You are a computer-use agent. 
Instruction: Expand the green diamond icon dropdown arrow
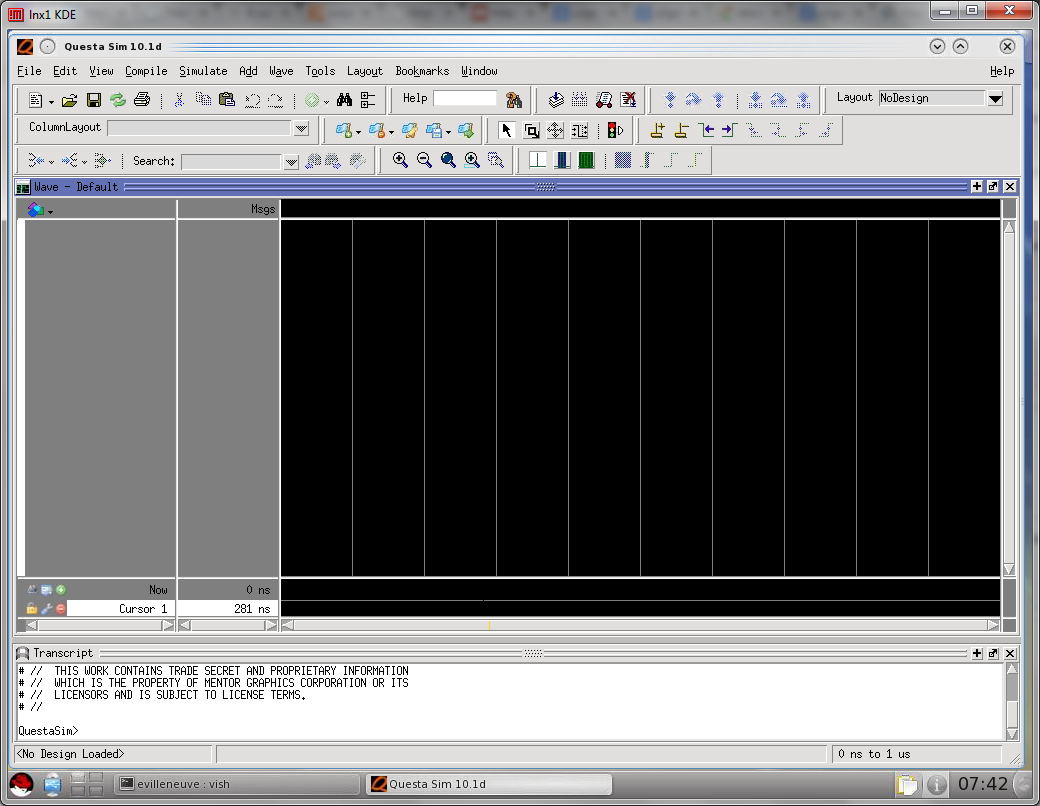pyautogui.click(x=326, y=101)
